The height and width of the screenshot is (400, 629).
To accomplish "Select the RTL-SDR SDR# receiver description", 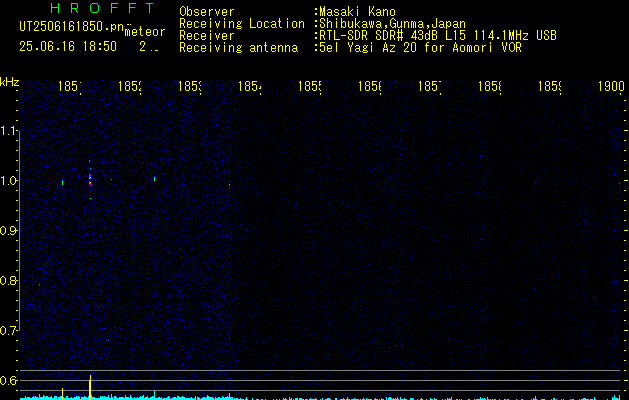I will coord(438,36).
